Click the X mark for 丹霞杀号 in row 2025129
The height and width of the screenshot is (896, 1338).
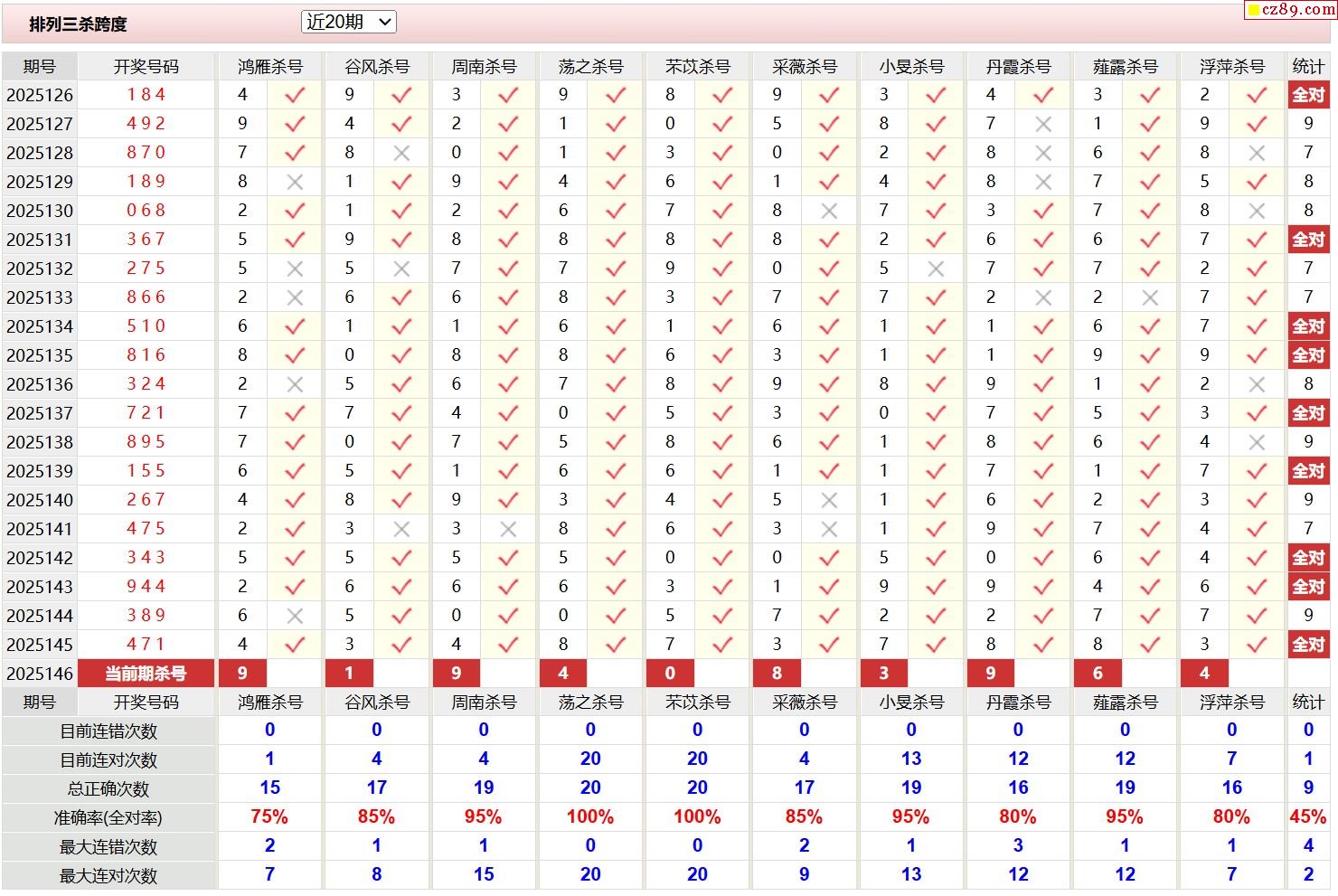coord(1043,182)
